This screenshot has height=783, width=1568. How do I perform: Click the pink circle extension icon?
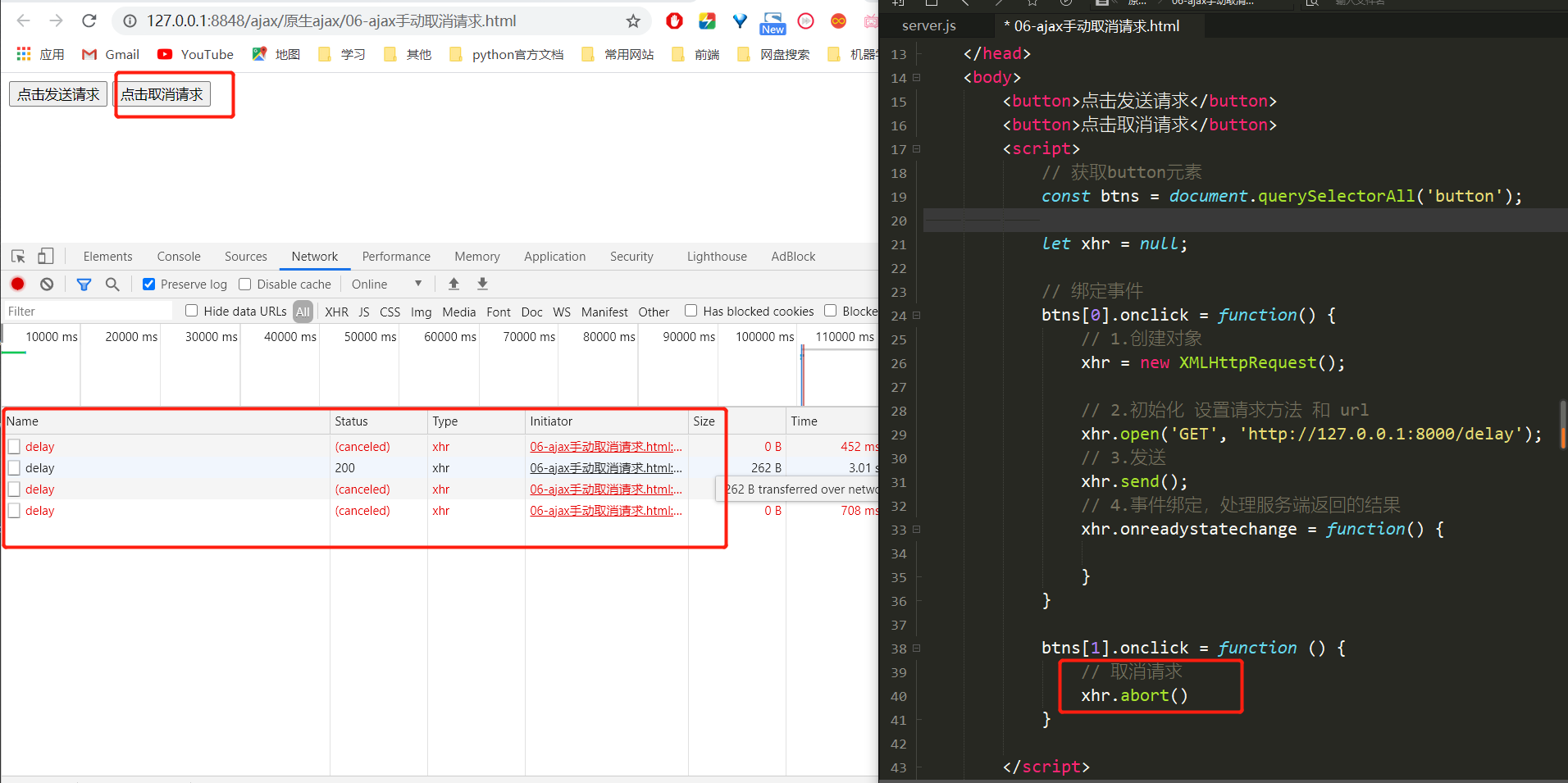click(x=805, y=21)
